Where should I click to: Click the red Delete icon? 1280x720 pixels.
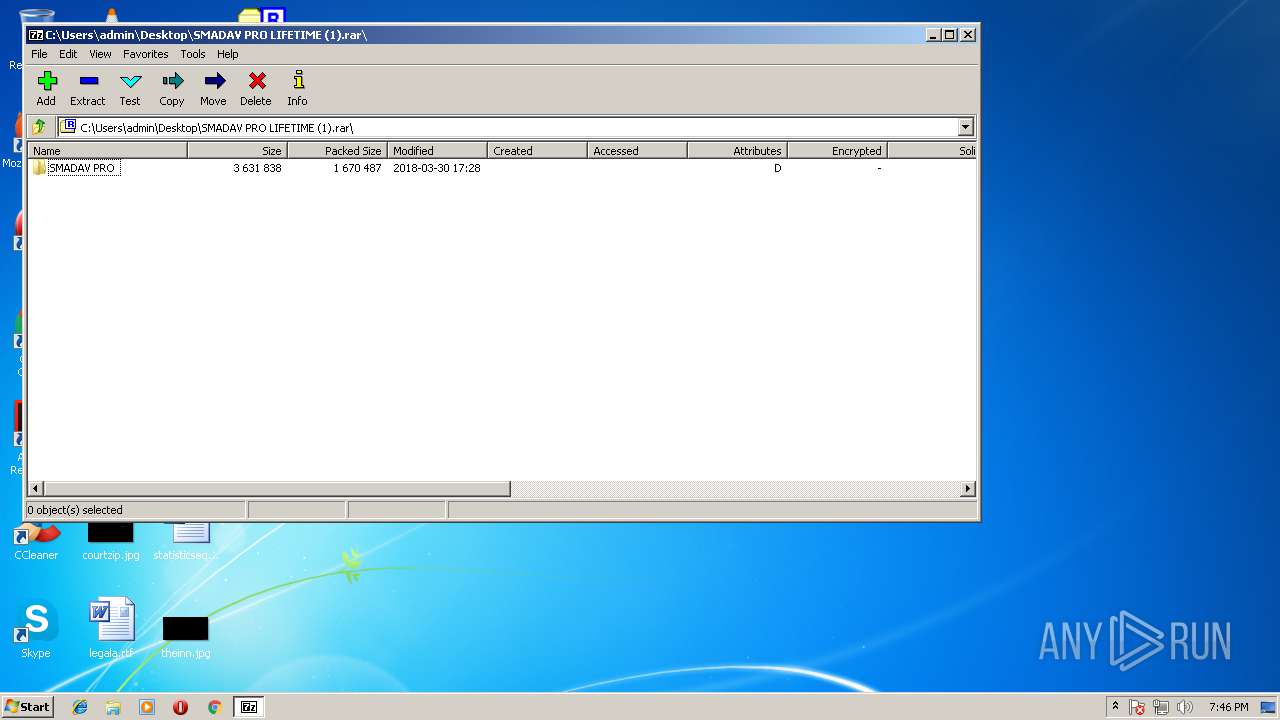click(x=256, y=88)
